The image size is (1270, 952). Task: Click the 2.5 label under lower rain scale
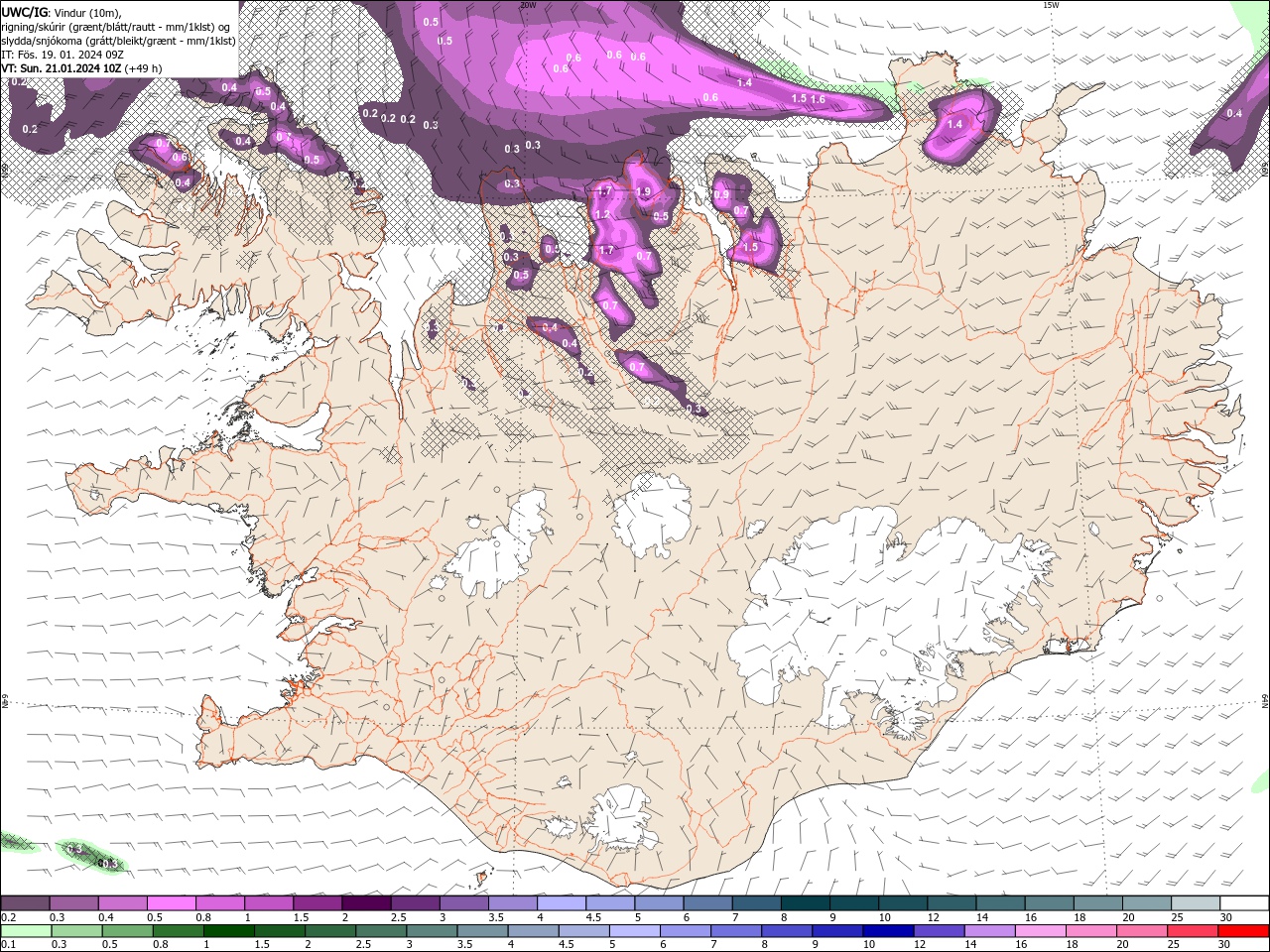363,945
